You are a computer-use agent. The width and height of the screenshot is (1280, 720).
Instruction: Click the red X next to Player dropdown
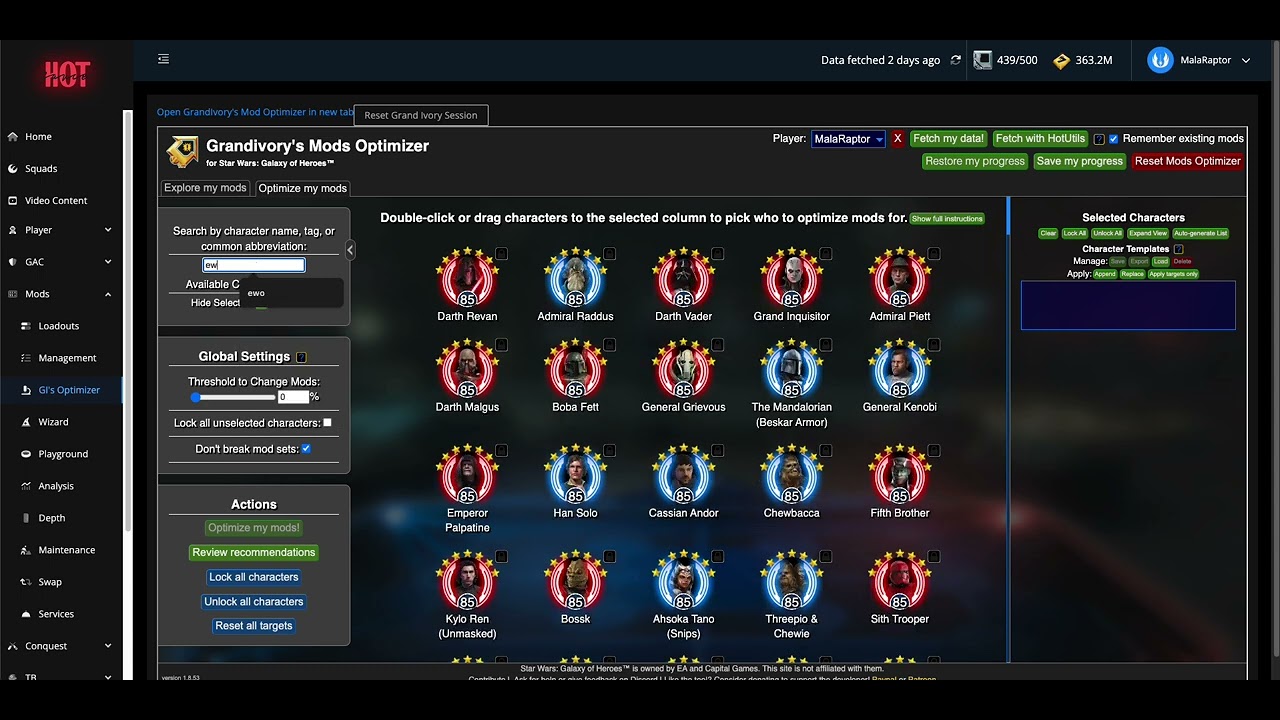[897, 139]
